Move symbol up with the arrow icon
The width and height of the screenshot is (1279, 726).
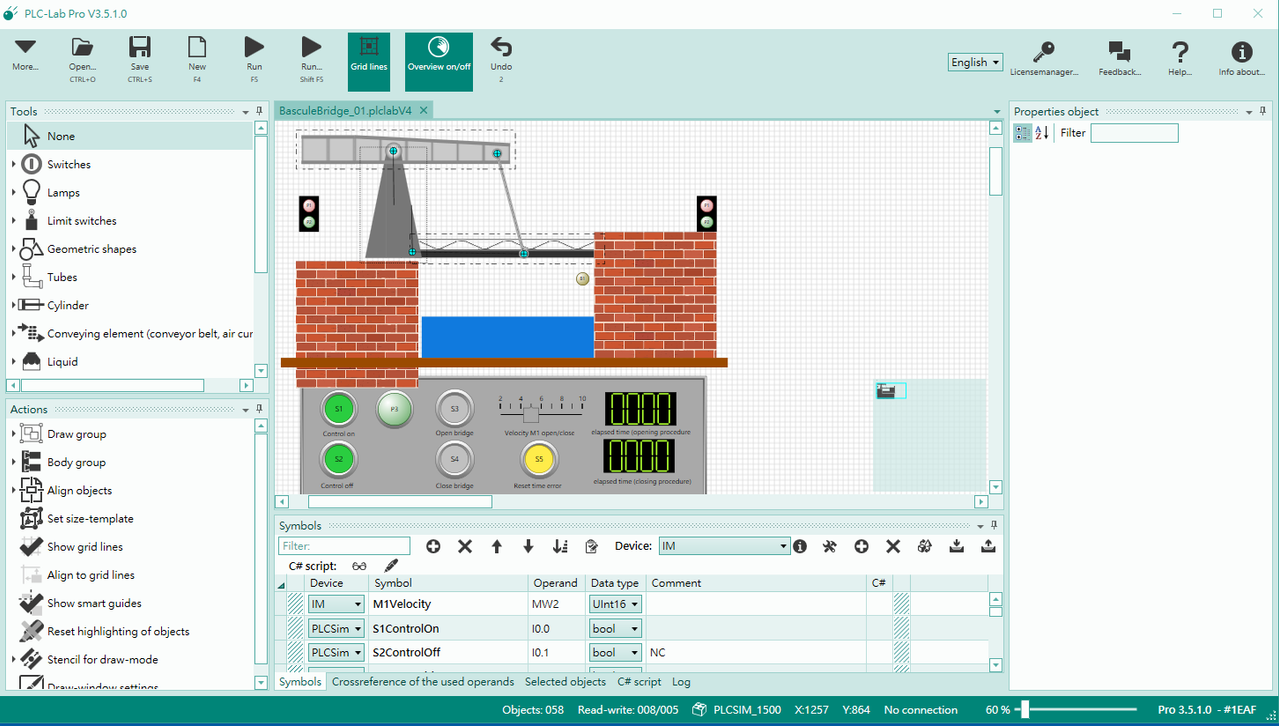[x=497, y=546]
